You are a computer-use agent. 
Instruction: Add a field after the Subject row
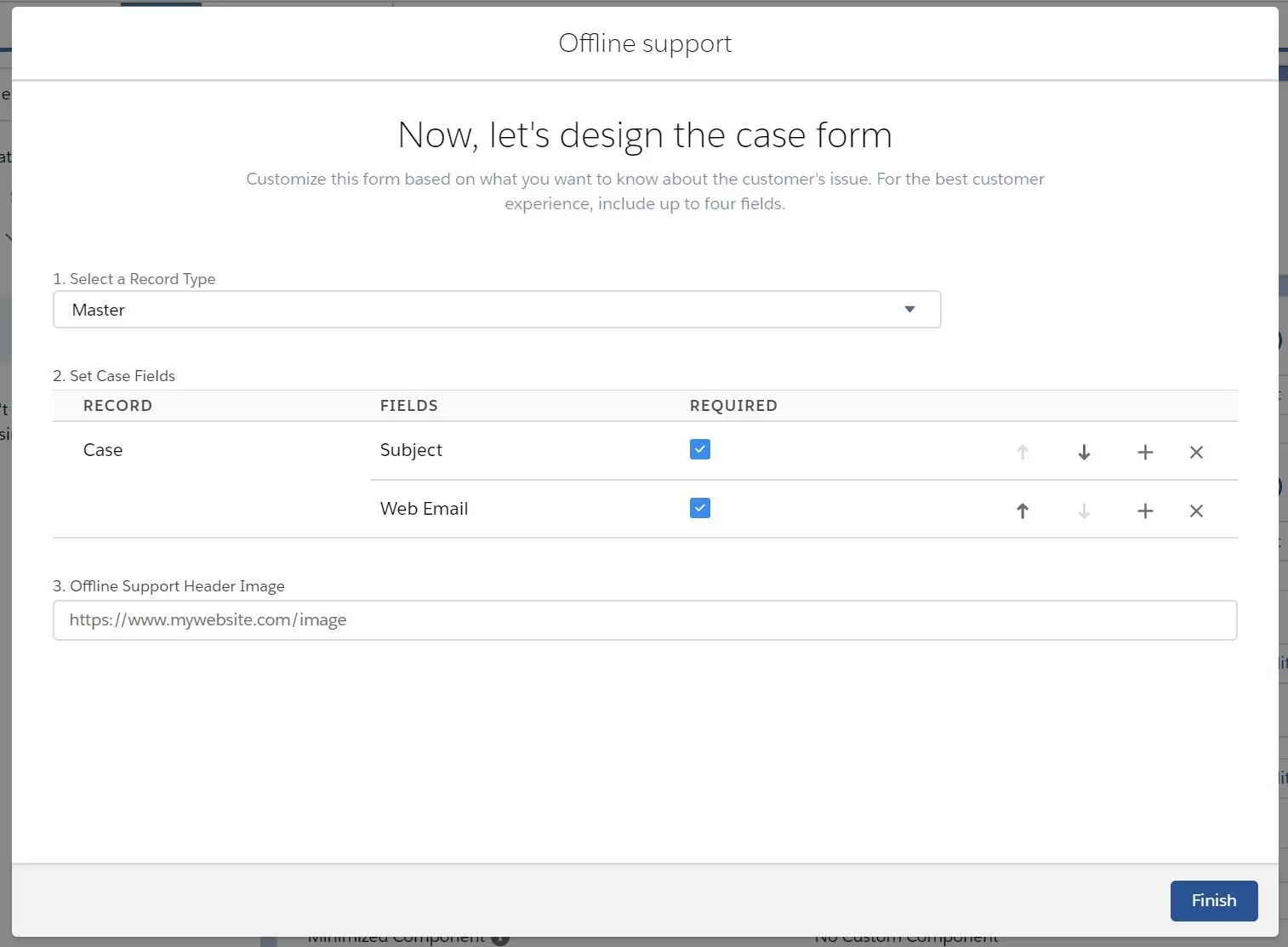tap(1145, 452)
